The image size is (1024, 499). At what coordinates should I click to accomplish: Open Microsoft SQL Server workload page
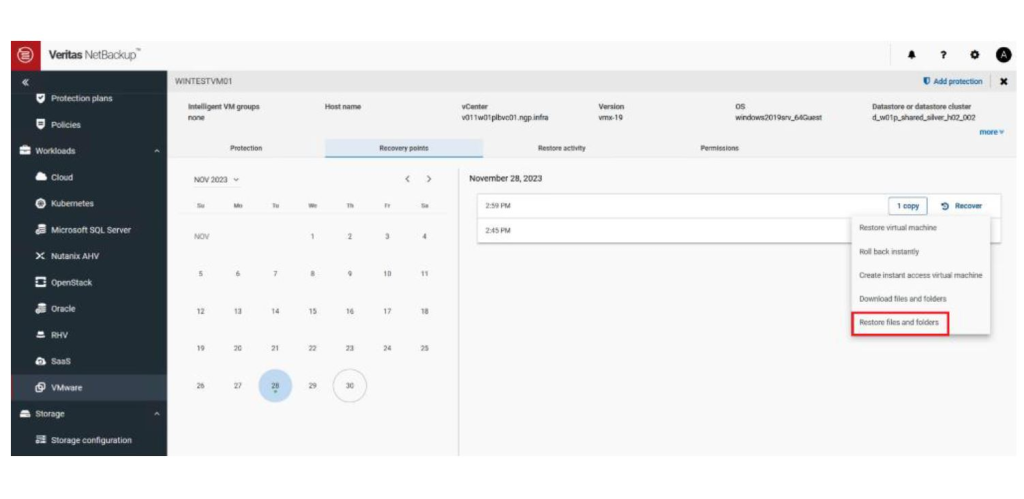coord(89,230)
